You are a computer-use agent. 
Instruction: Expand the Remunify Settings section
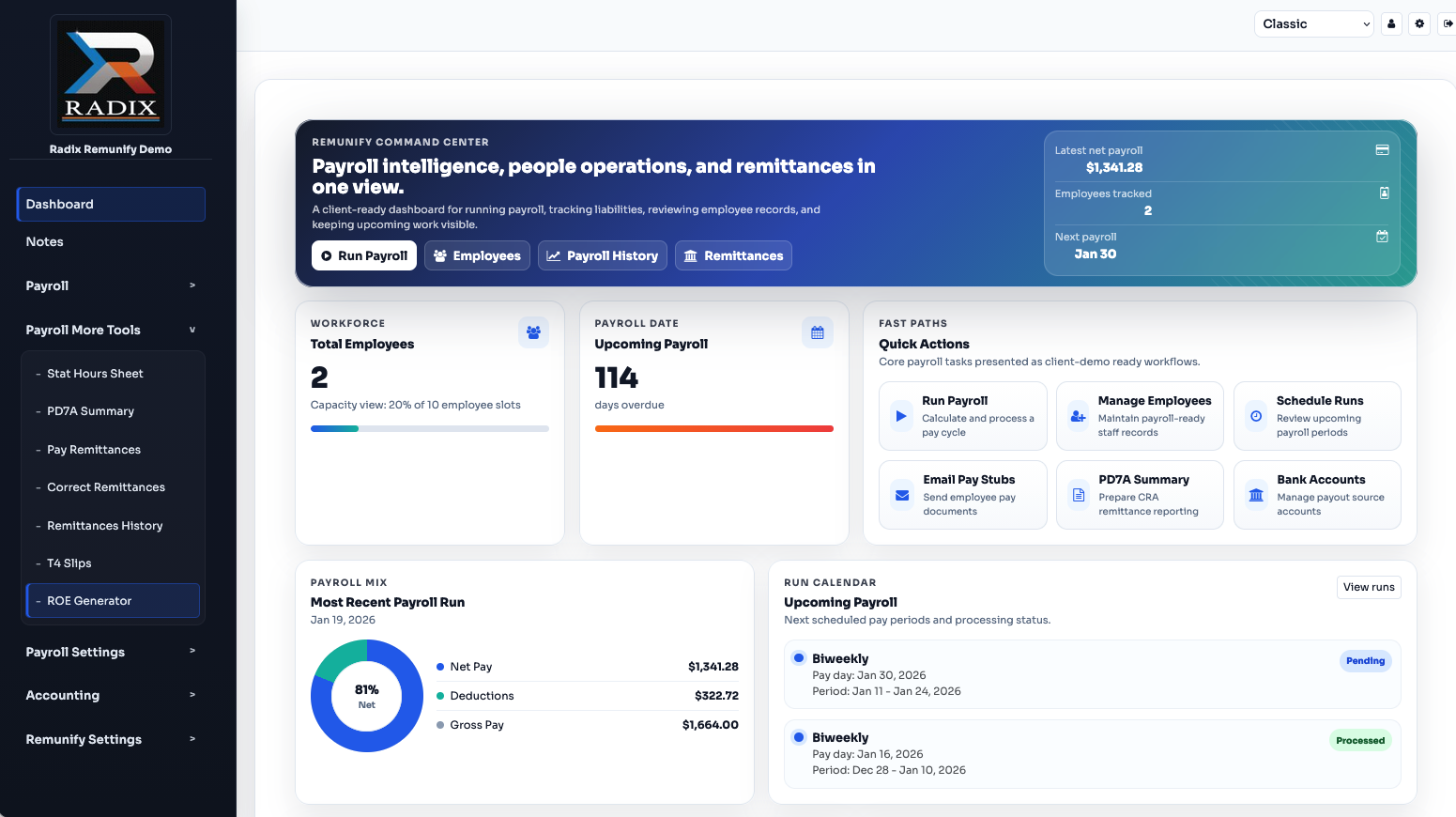point(111,739)
